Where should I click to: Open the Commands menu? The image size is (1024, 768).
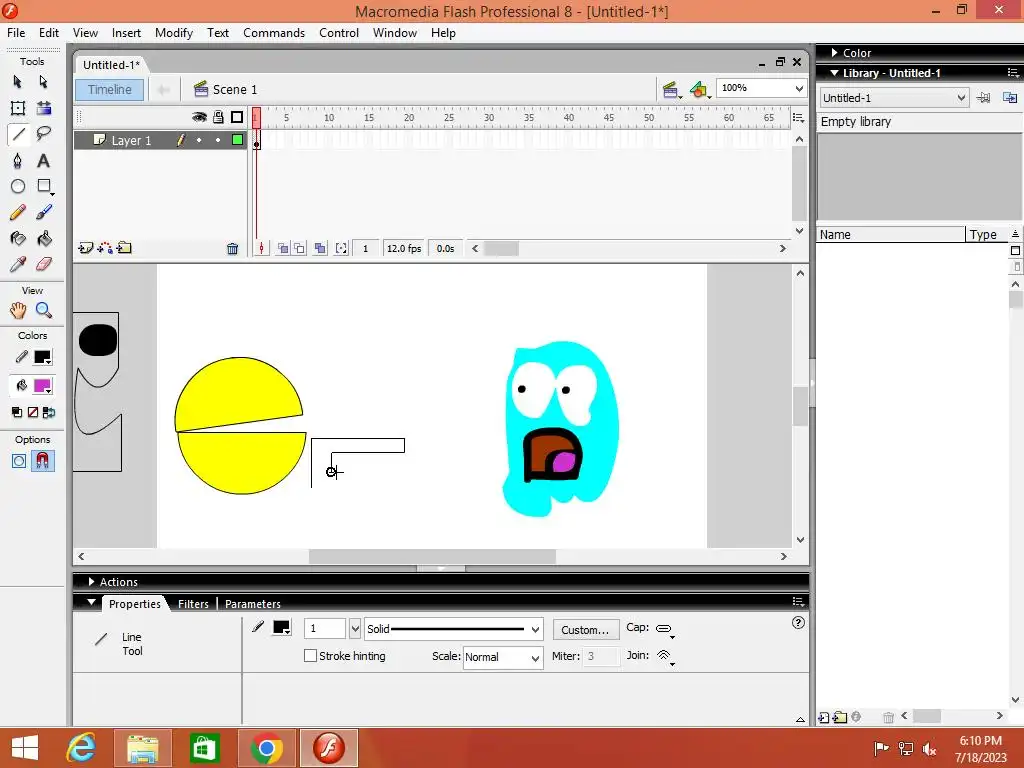pos(274,33)
